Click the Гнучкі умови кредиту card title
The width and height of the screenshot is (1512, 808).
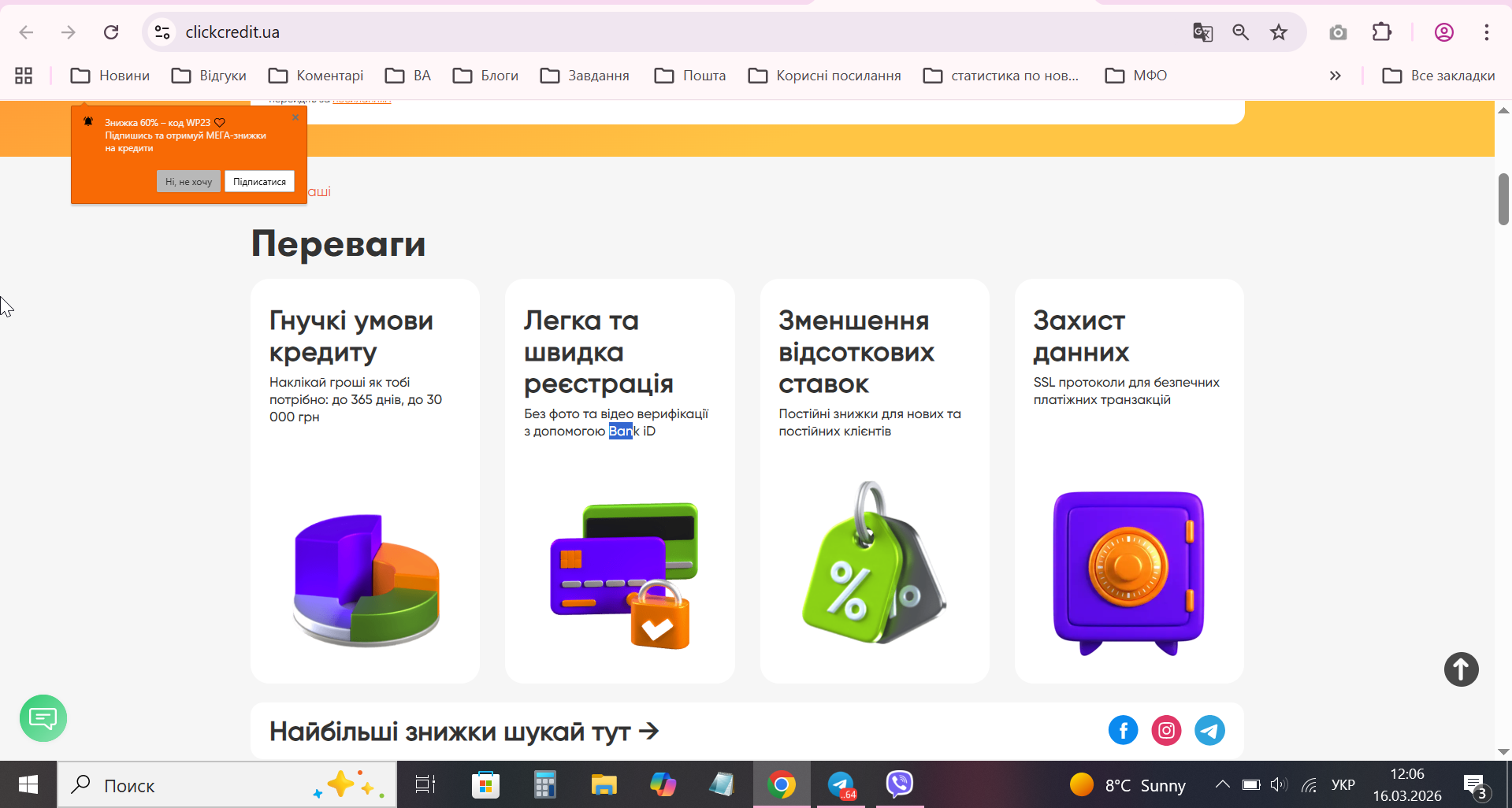coord(351,336)
